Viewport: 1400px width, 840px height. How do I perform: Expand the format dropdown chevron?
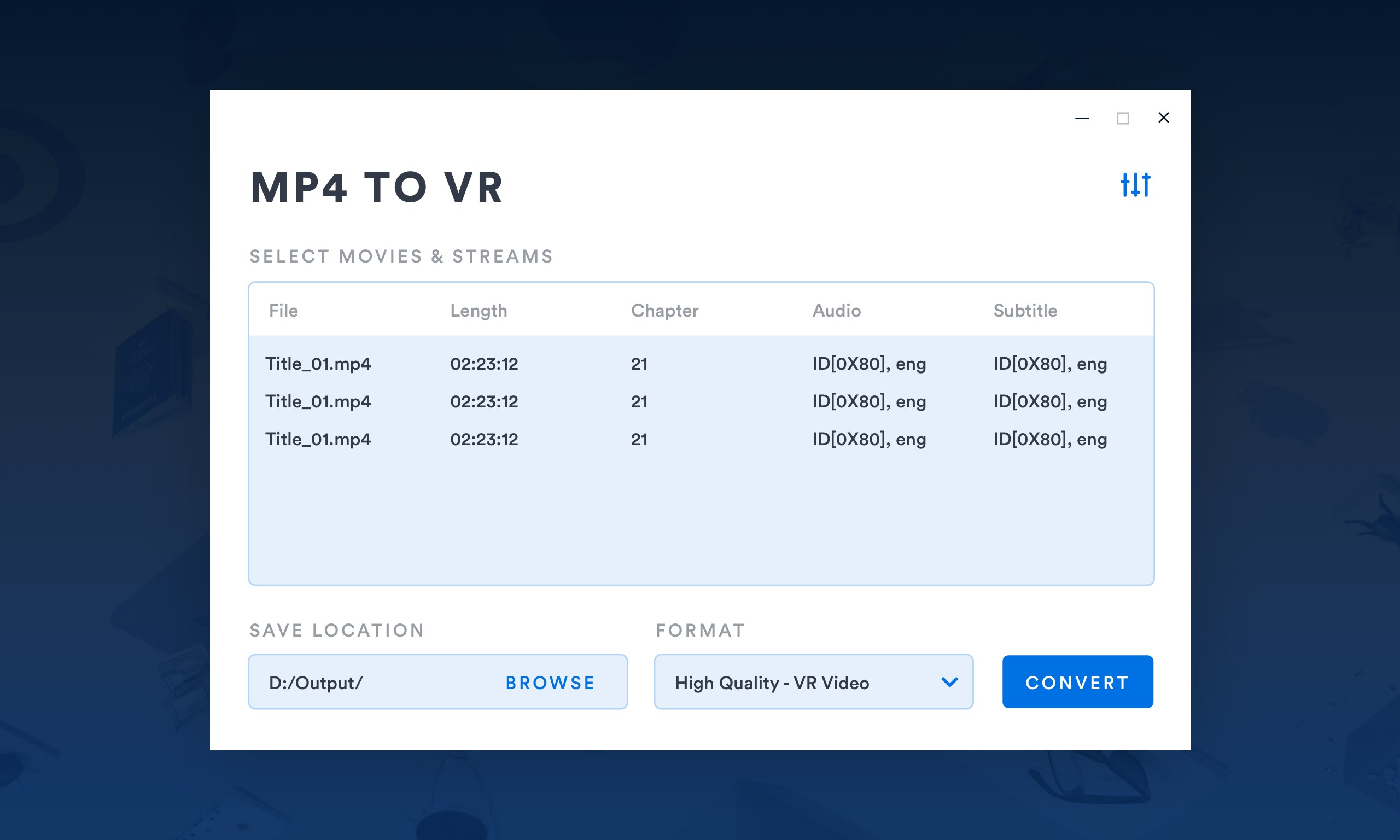tap(949, 682)
